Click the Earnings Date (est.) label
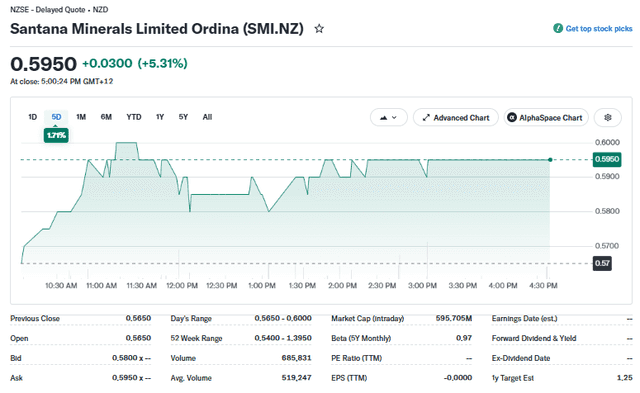Viewport: 640px width, 393px height. [524, 318]
